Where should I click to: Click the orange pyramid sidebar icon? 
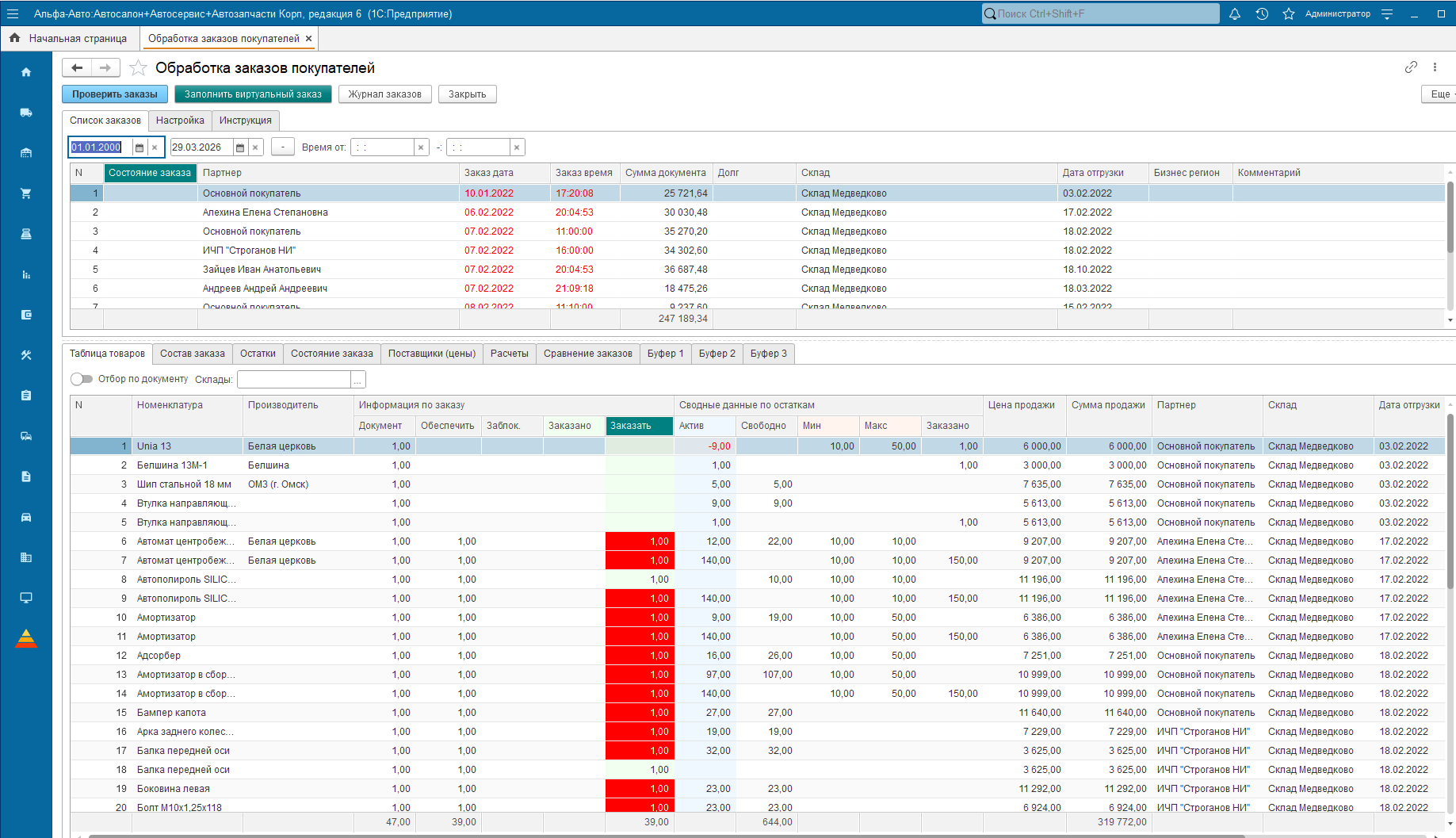[x=26, y=638]
